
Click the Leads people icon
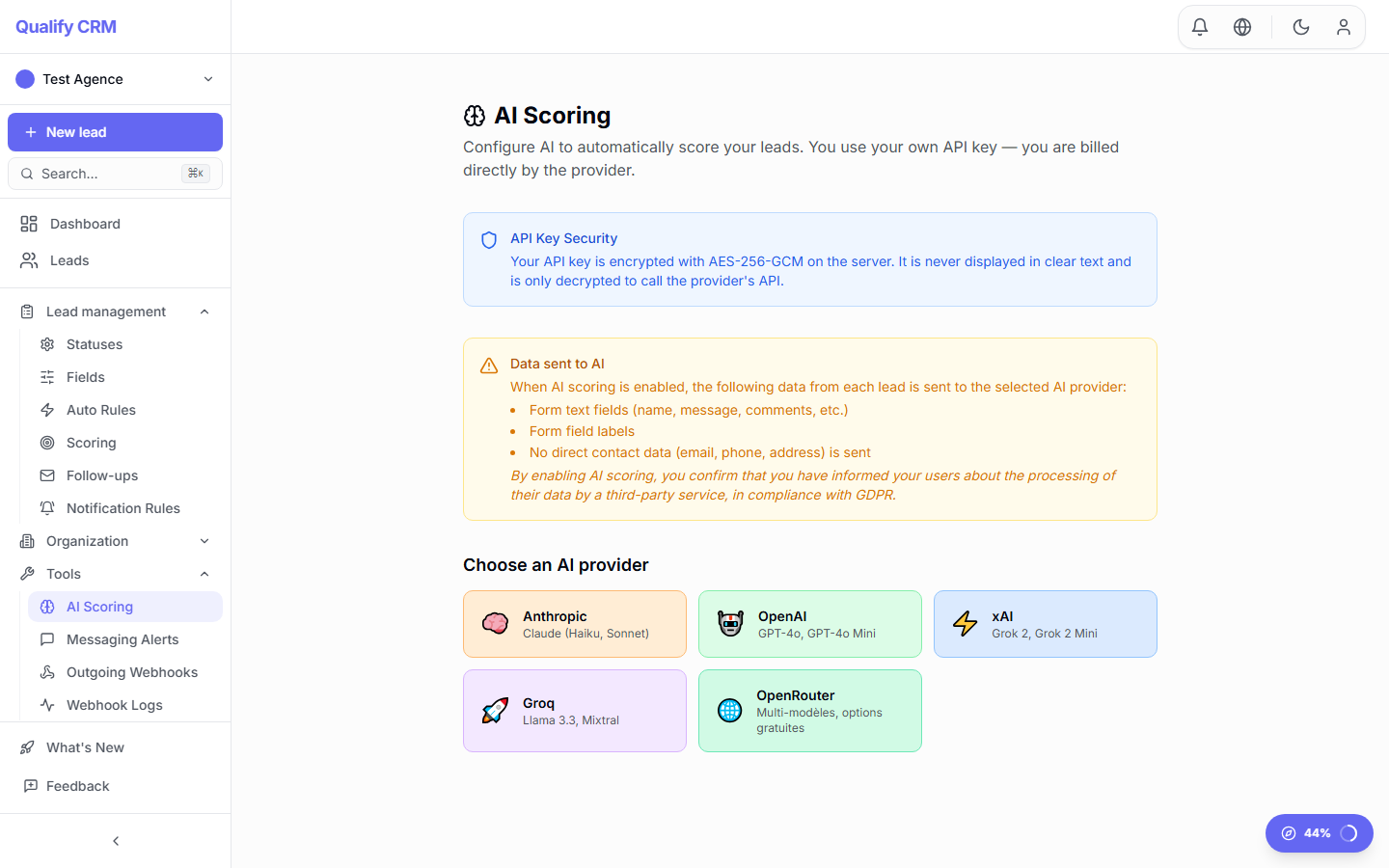29,260
